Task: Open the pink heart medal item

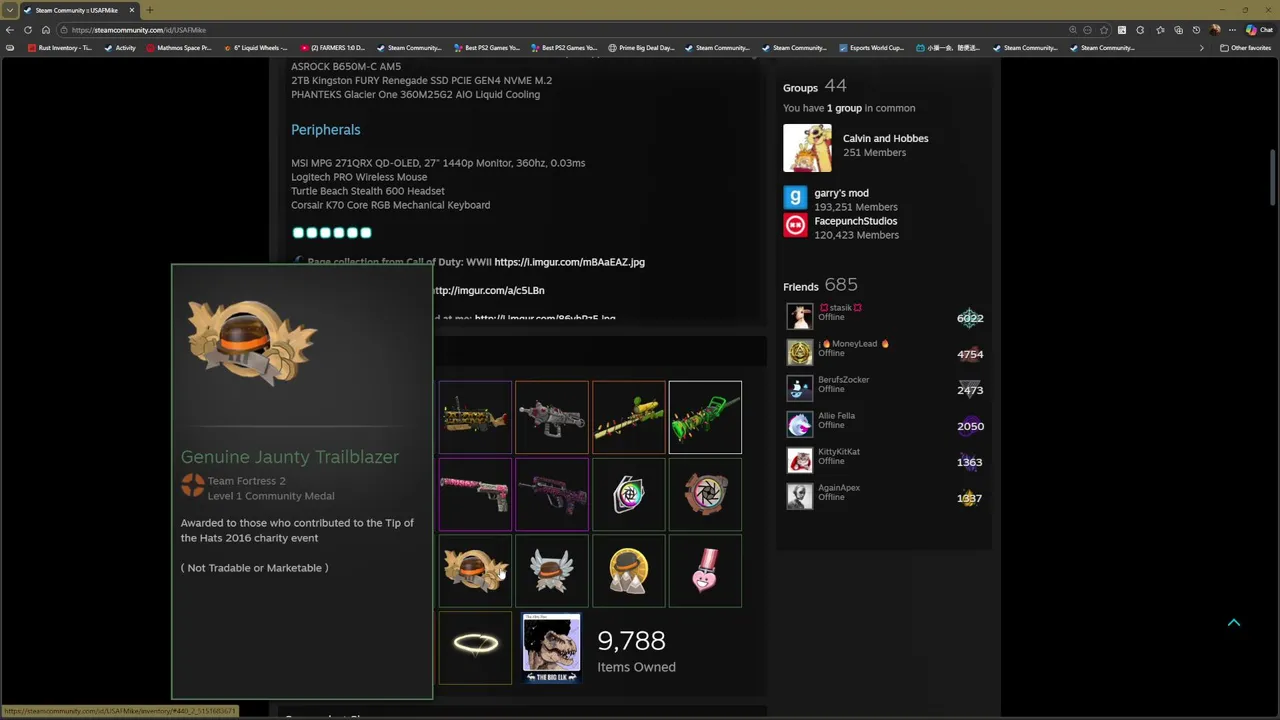Action: [x=705, y=571]
